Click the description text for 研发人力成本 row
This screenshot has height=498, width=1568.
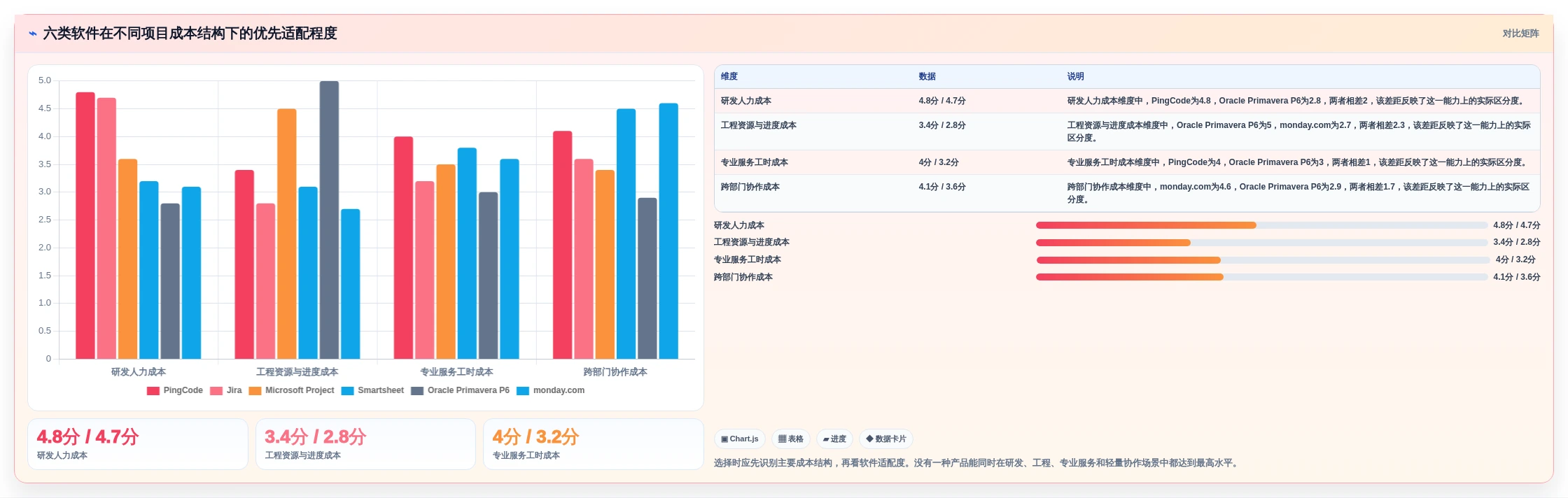coord(1297,101)
